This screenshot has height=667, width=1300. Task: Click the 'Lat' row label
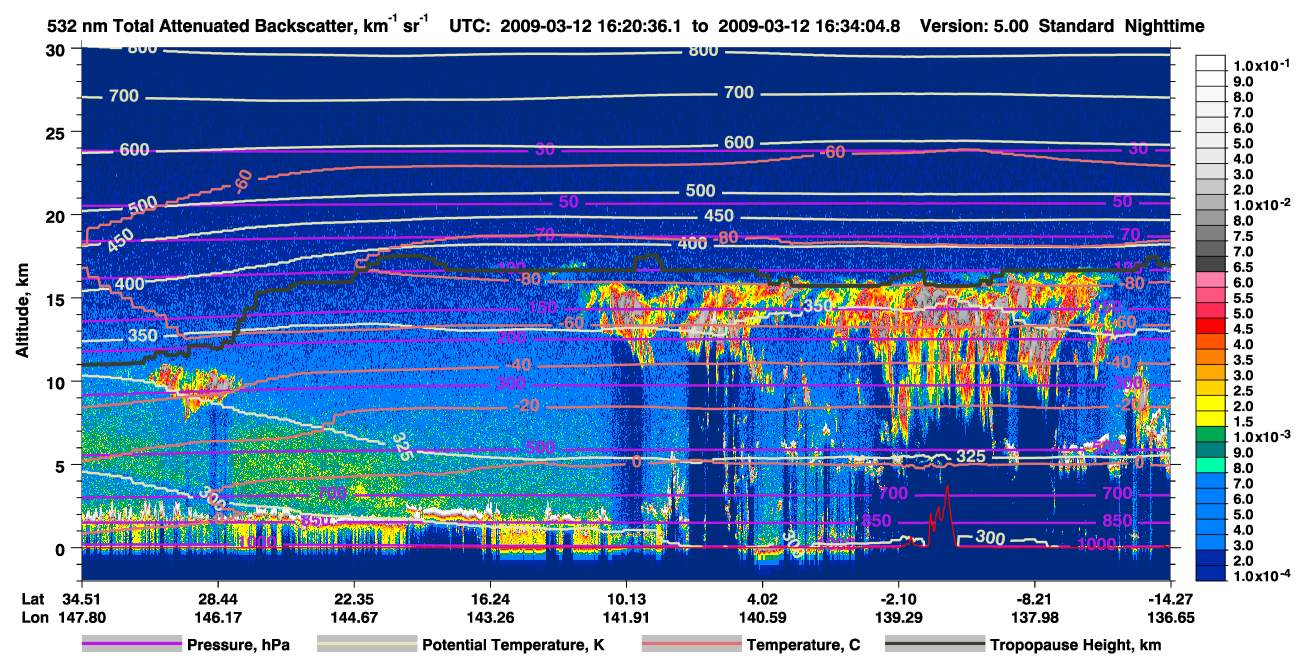pos(33,599)
